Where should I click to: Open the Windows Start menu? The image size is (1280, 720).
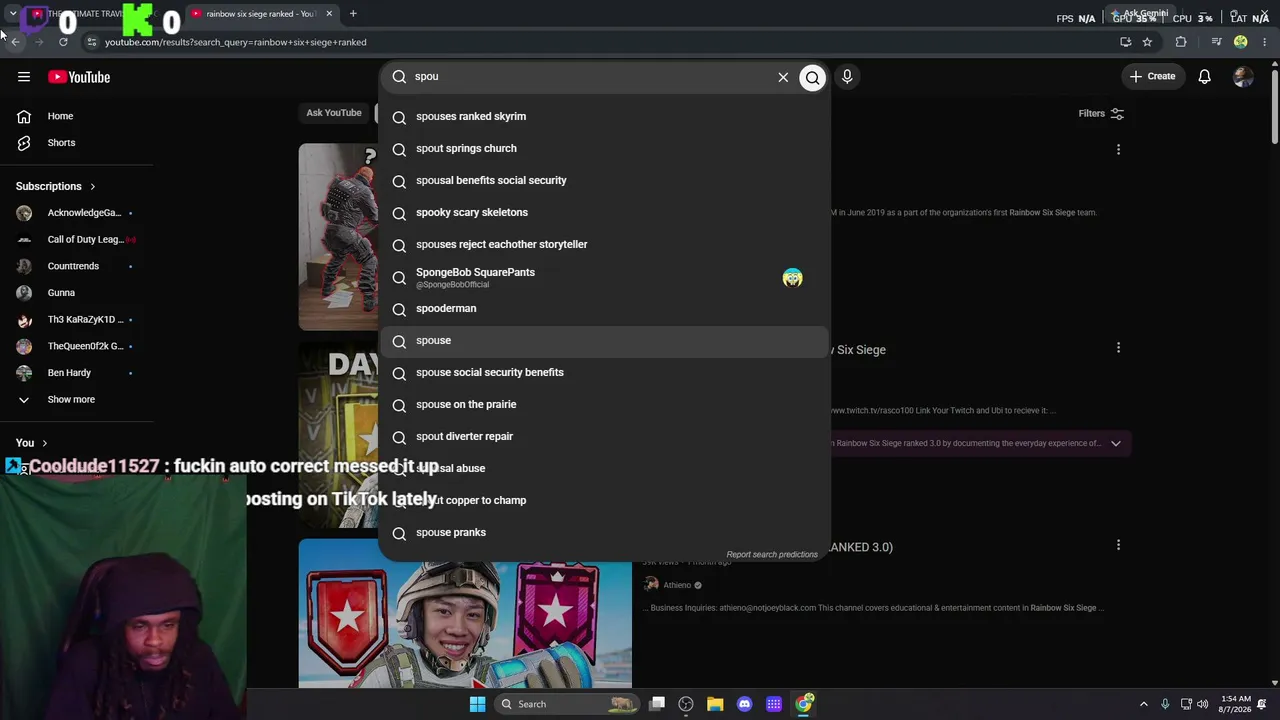click(478, 704)
